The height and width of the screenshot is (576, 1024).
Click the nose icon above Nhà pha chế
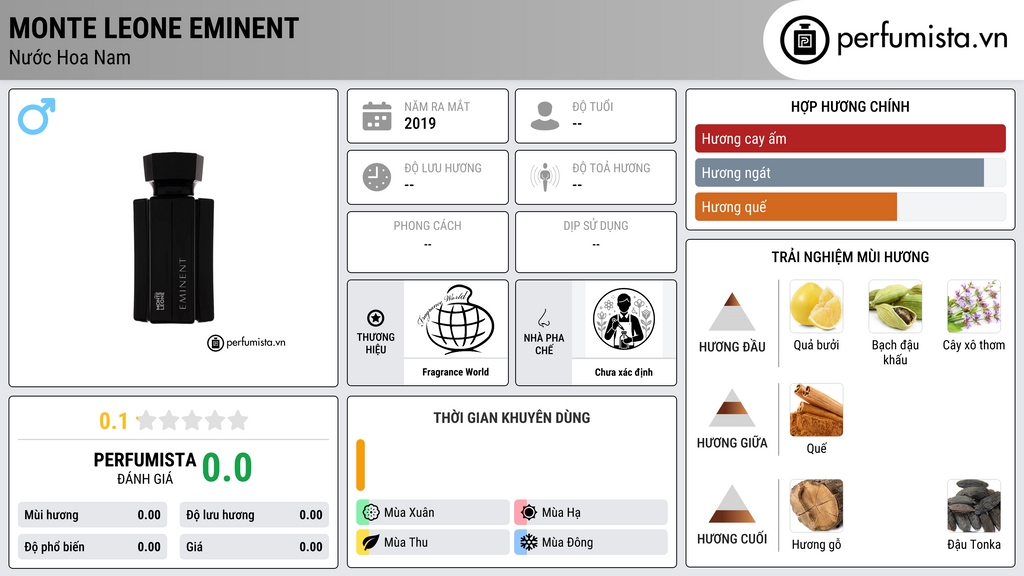[543, 318]
